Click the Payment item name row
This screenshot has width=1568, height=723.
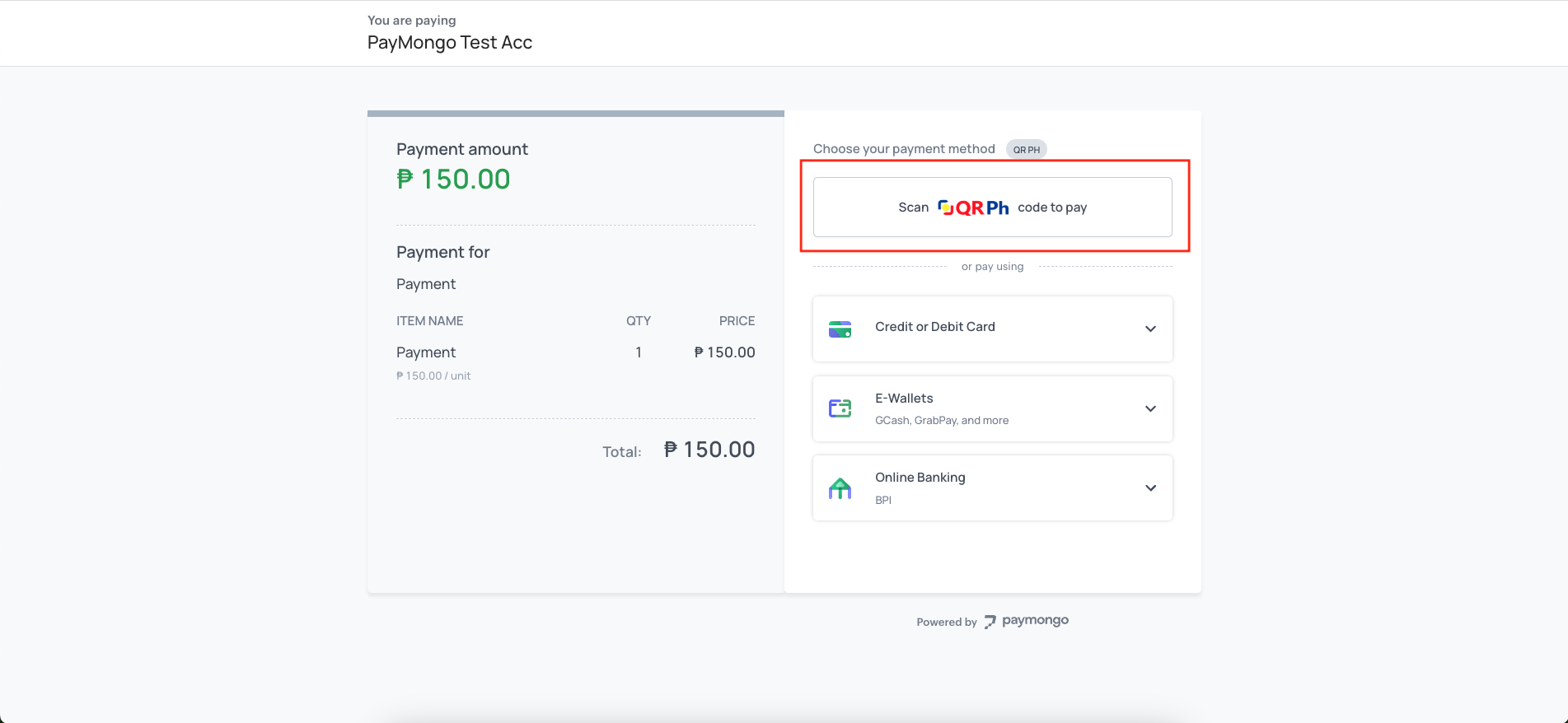coord(426,352)
